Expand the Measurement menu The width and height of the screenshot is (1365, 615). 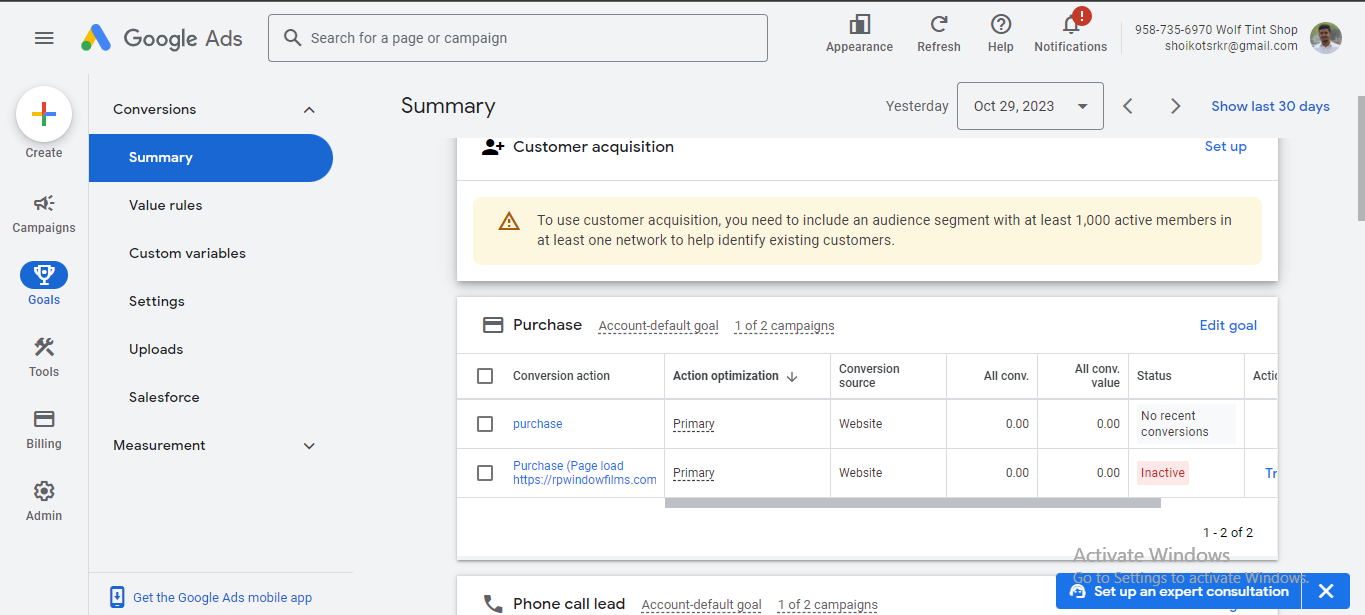pyautogui.click(x=214, y=446)
